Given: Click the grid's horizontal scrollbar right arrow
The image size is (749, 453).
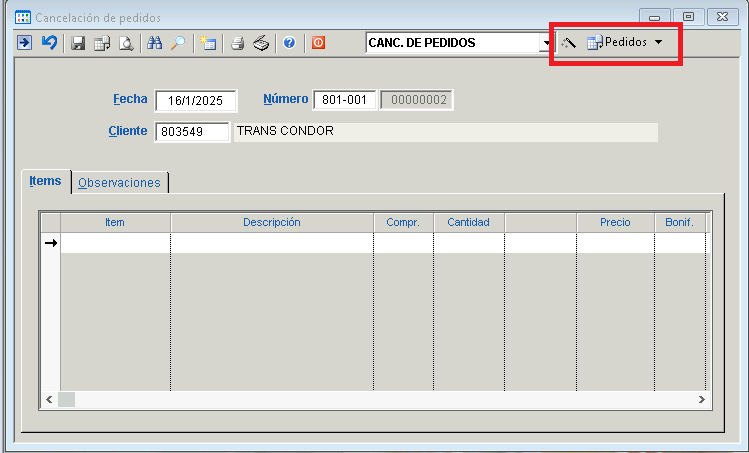Looking at the screenshot, I should coord(702,399).
